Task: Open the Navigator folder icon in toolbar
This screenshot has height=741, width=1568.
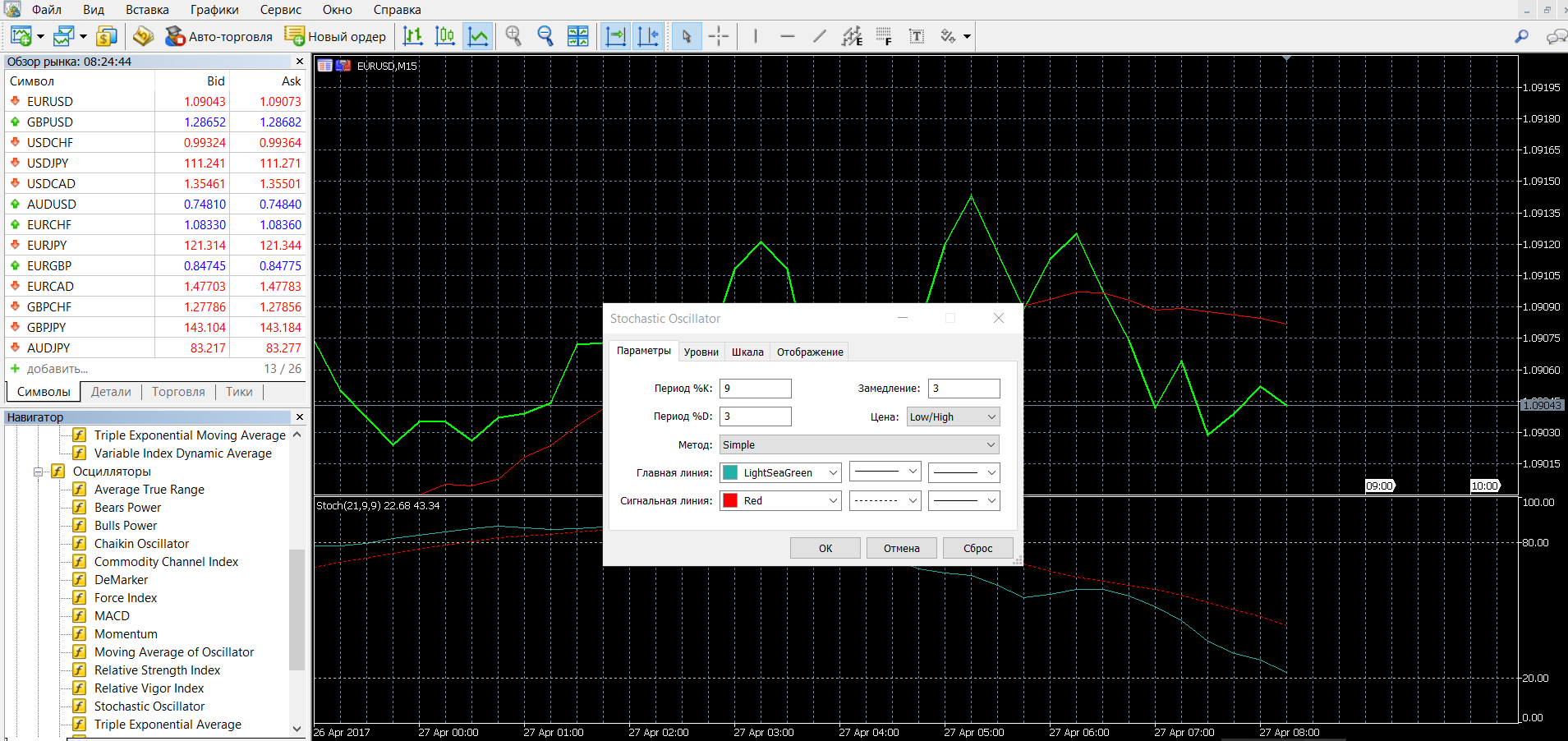Action: pyautogui.click(x=144, y=36)
